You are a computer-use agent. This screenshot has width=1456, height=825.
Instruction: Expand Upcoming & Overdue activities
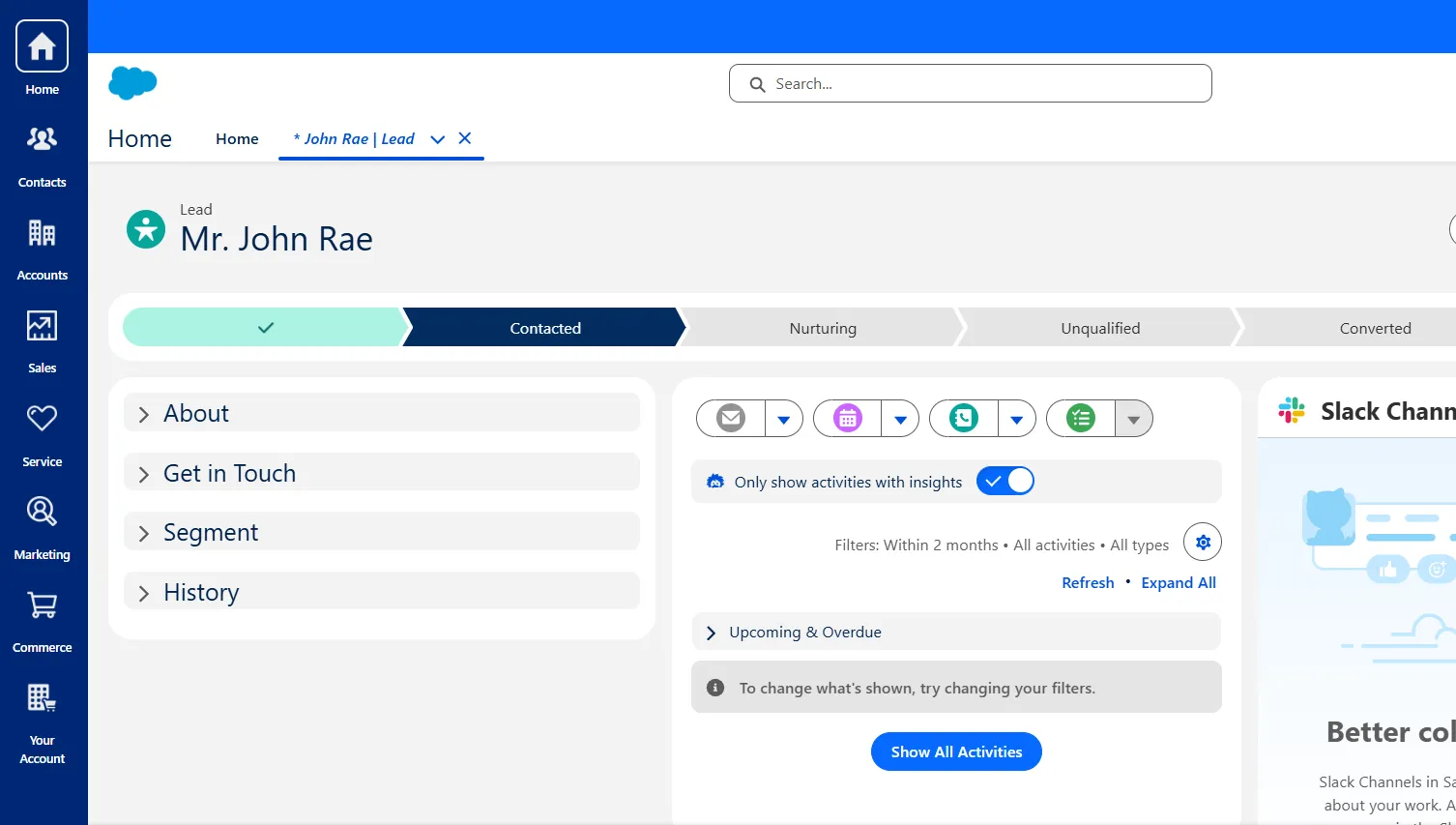pyautogui.click(x=956, y=632)
